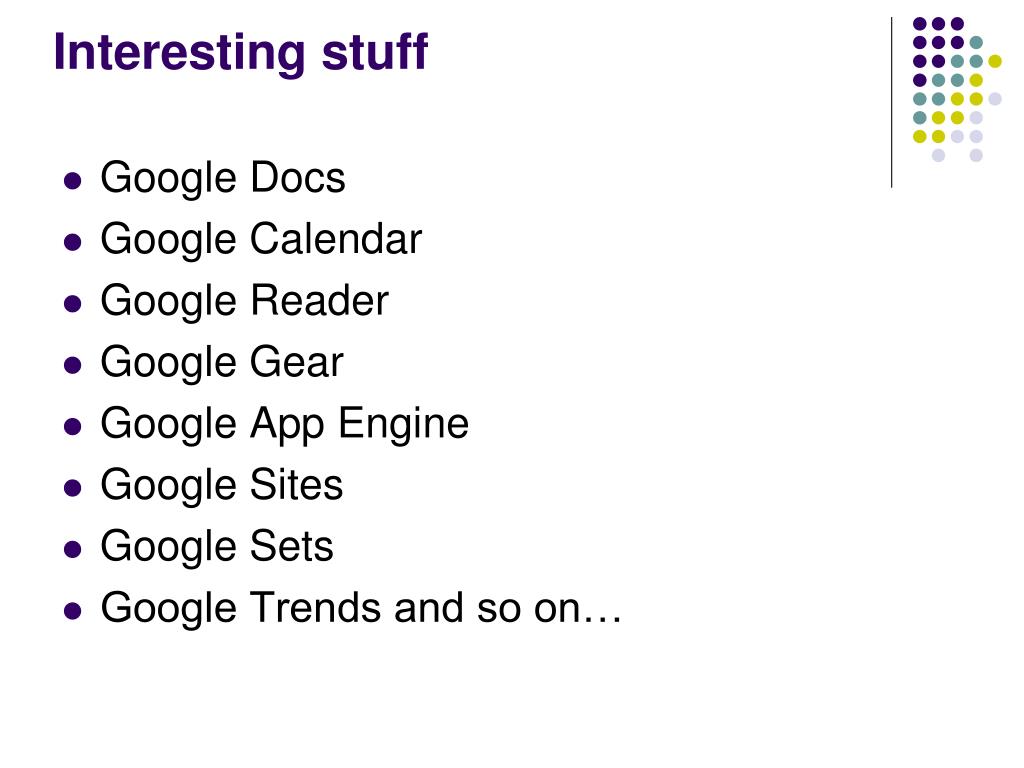Click the bullet point beside Google Calendar

pyautogui.click(x=72, y=242)
